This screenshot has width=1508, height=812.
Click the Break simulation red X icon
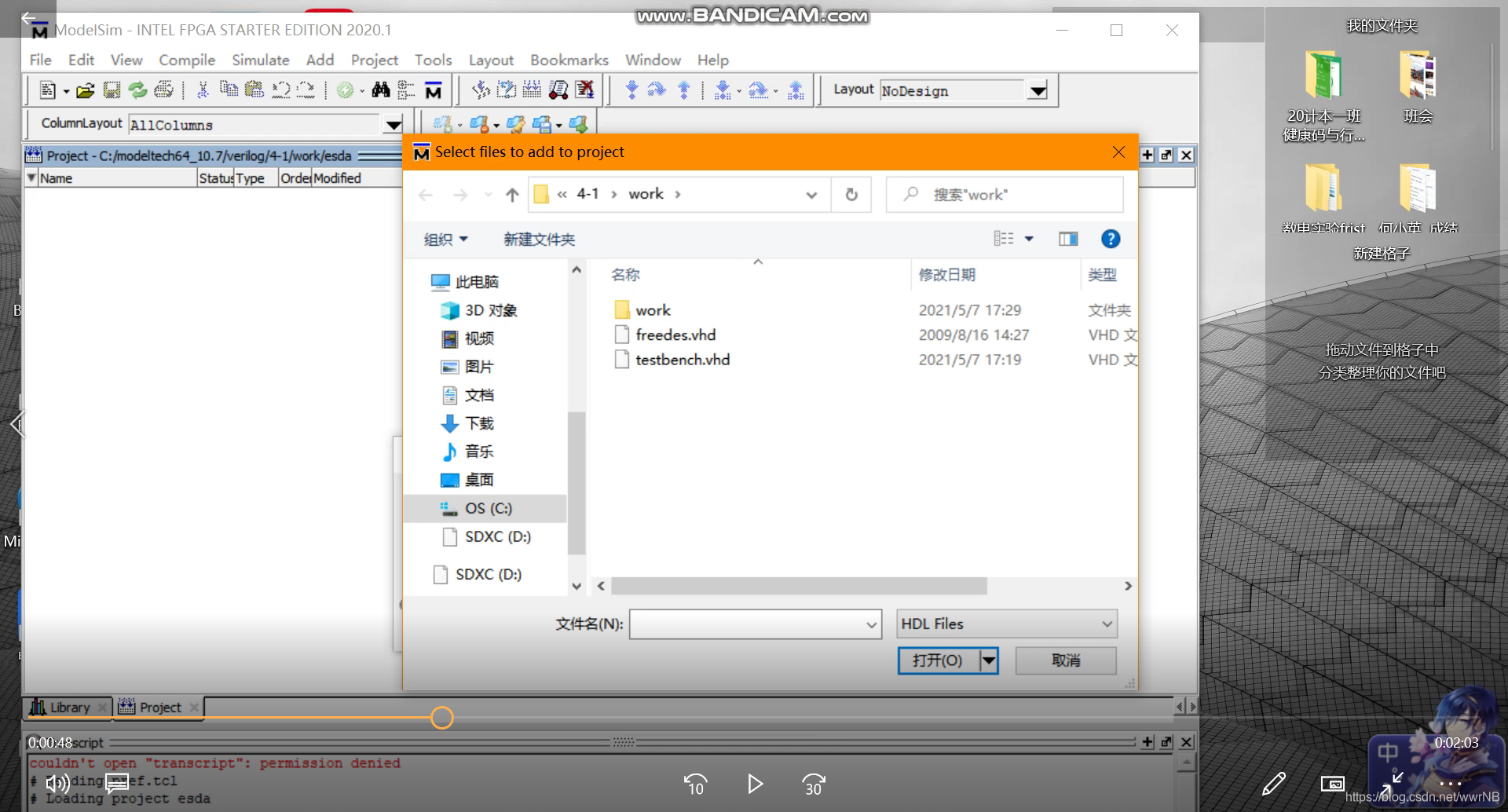[584, 90]
